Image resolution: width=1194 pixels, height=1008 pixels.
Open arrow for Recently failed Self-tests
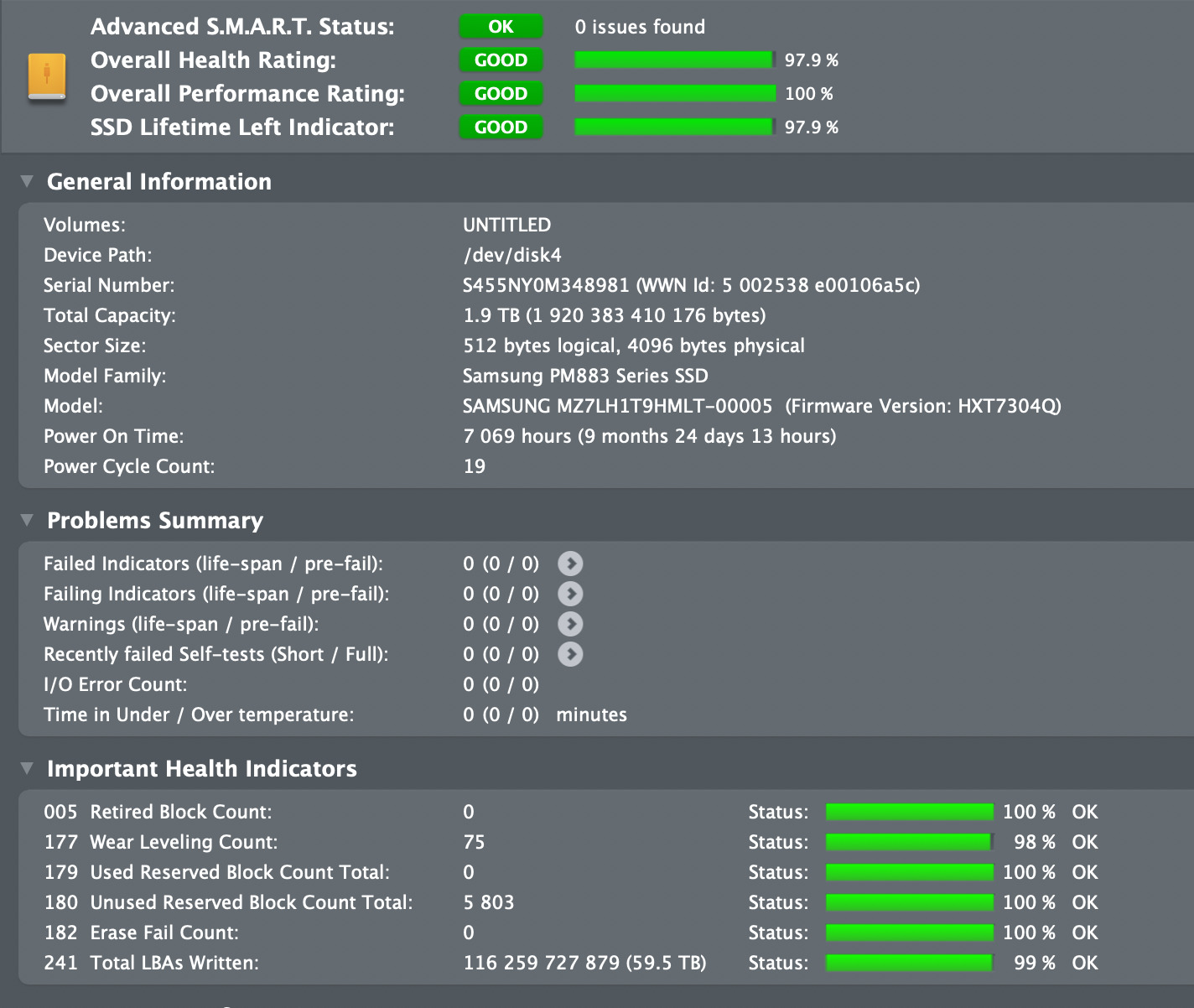[x=570, y=654]
